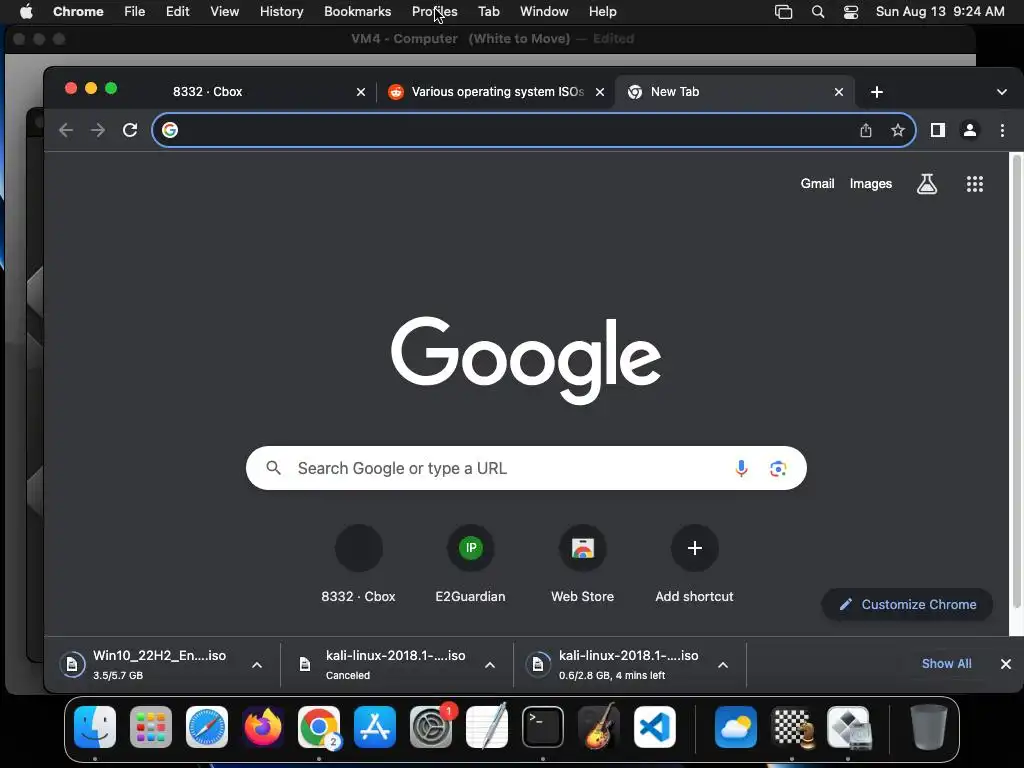1024x768 pixels.
Task: Open Launchpad from the Dock
Action: [x=151, y=727]
